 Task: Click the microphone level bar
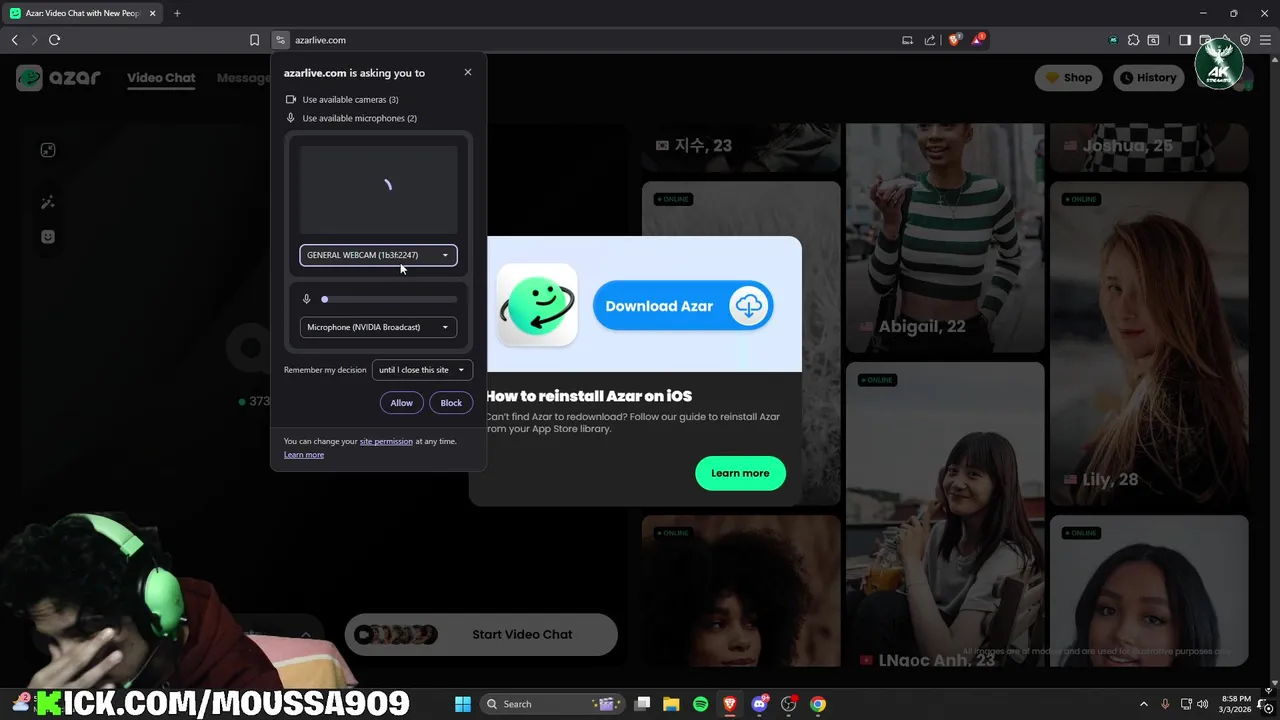coord(389,299)
